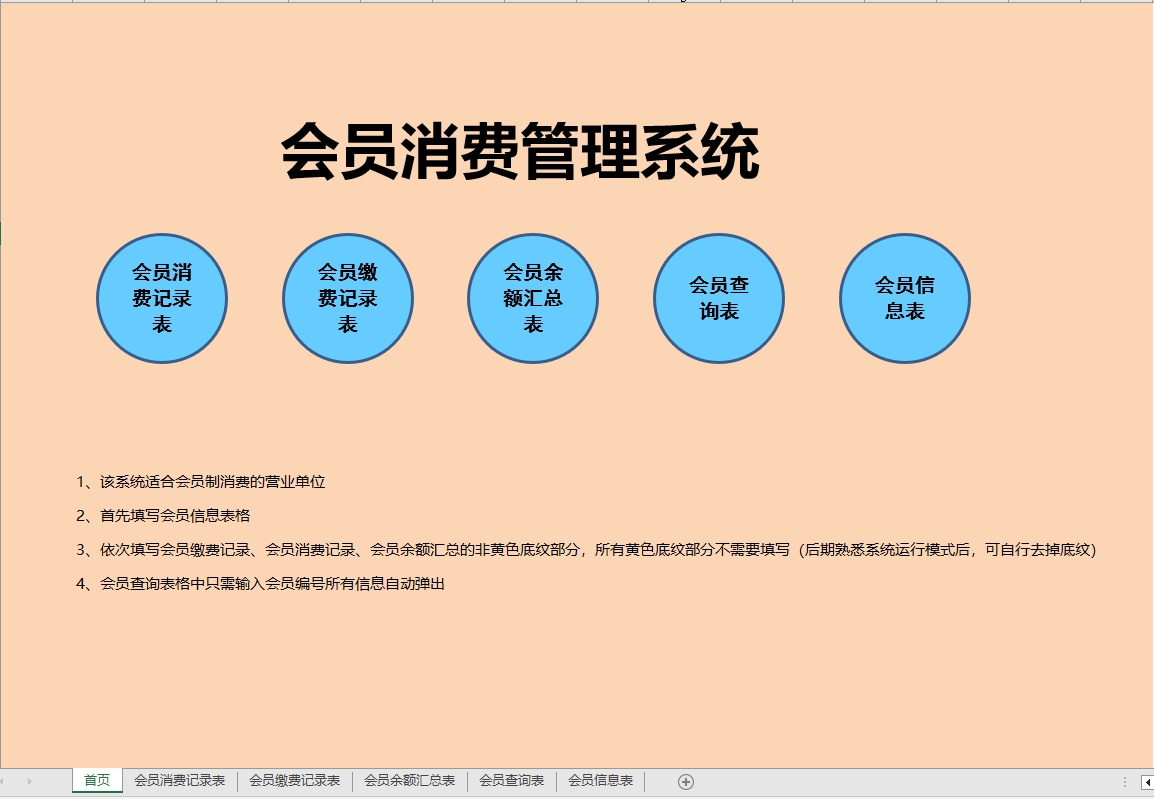Screen dimensions: 1154x799
Task: Go to 会员余额汇总表 sheet tab
Action: (410, 781)
